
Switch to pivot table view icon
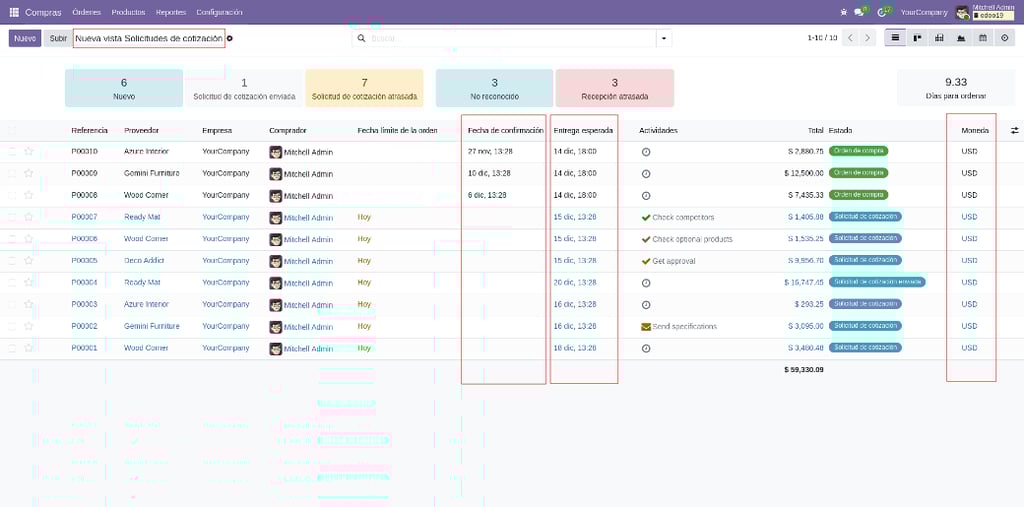coord(939,38)
